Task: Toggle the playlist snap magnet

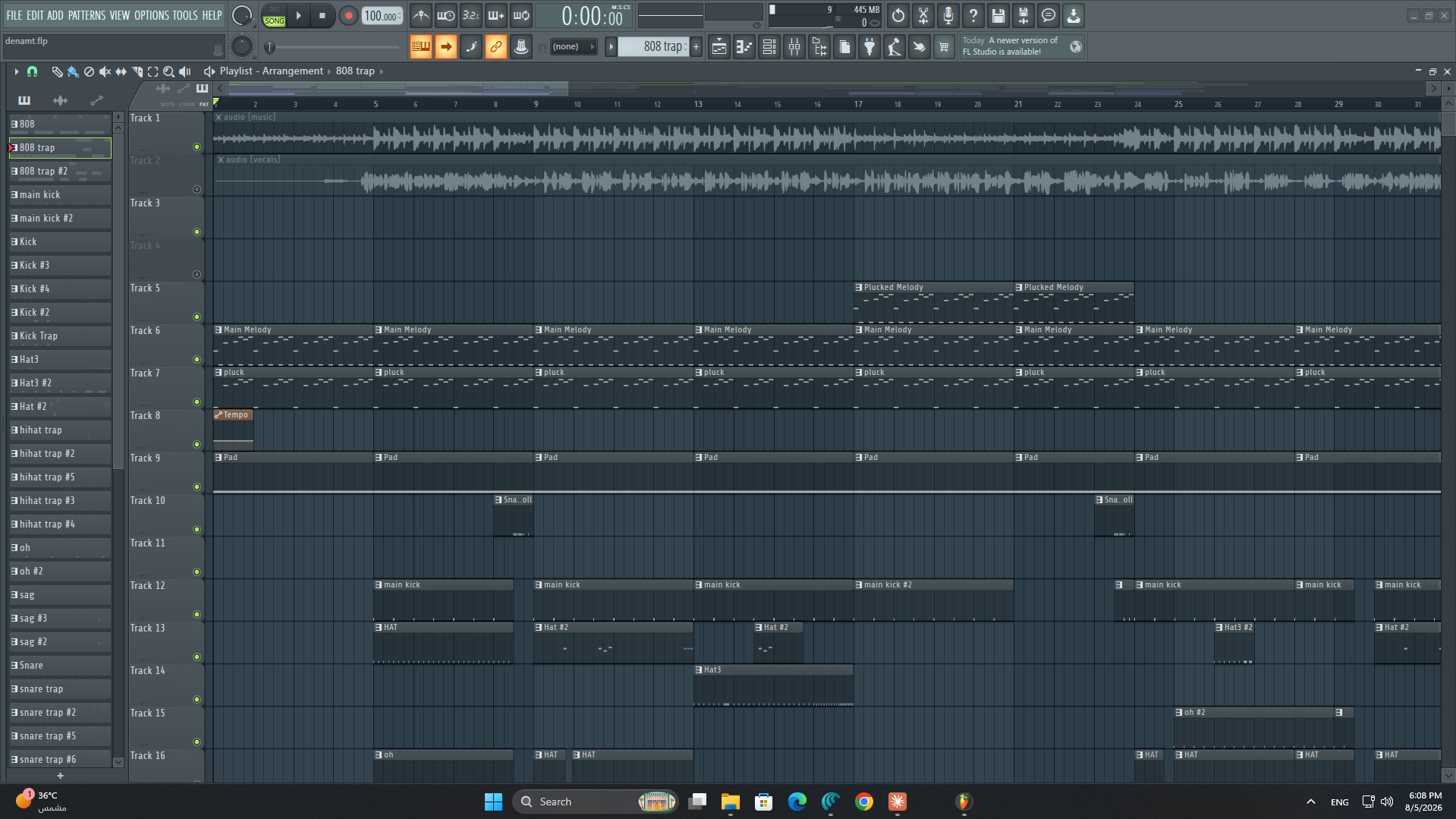Action: [32, 71]
